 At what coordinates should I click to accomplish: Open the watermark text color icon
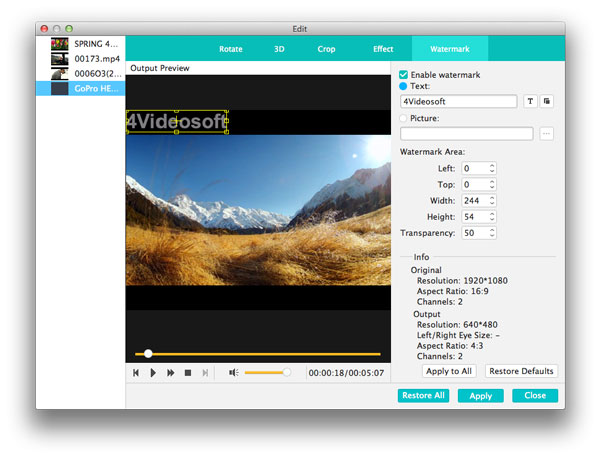point(546,101)
